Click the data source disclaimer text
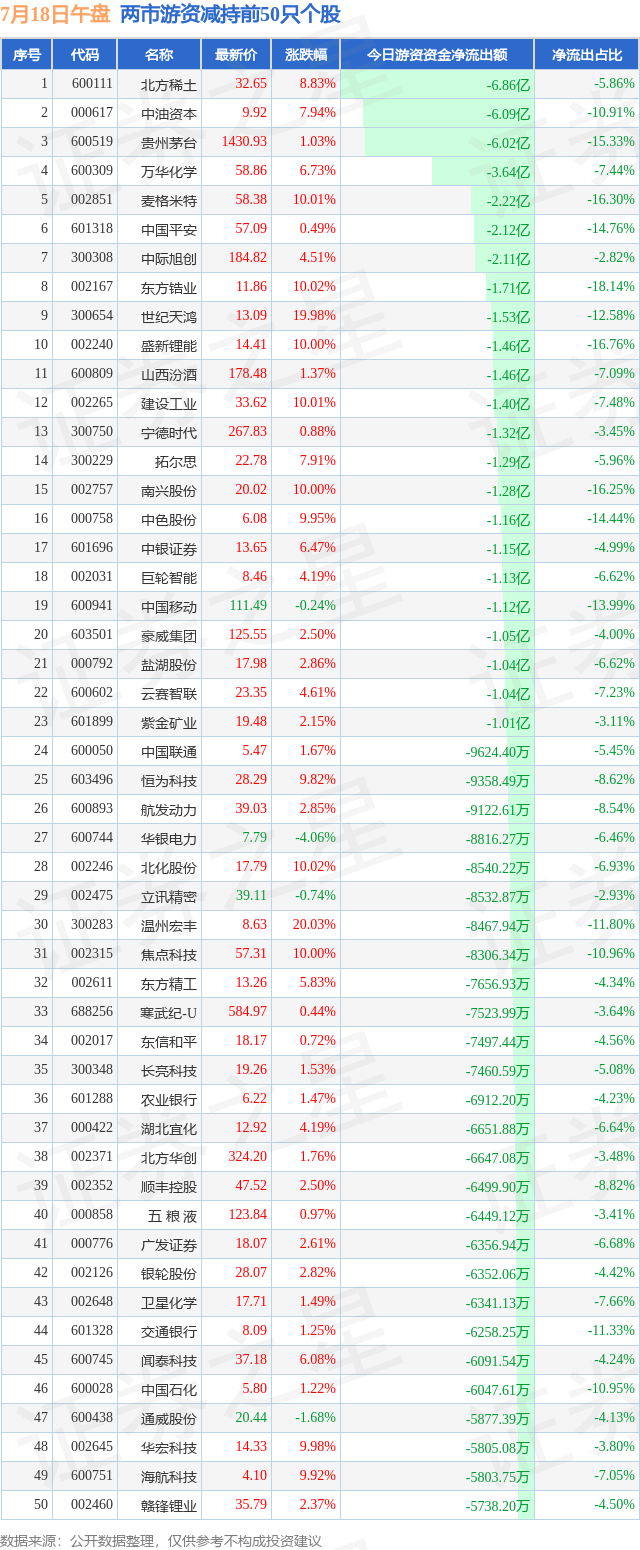Image resolution: width=640 pixels, height=1550 pixels. pos(161,1540)
